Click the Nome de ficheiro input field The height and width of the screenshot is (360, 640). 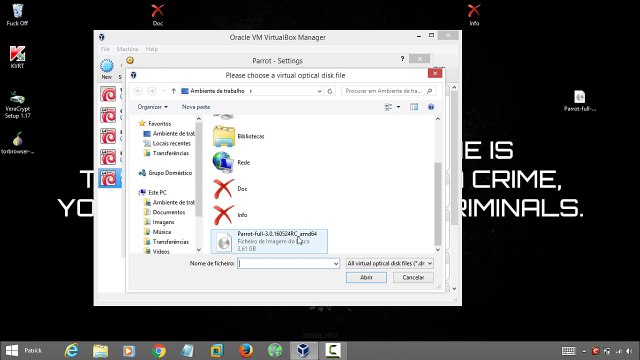pos(288,264)
